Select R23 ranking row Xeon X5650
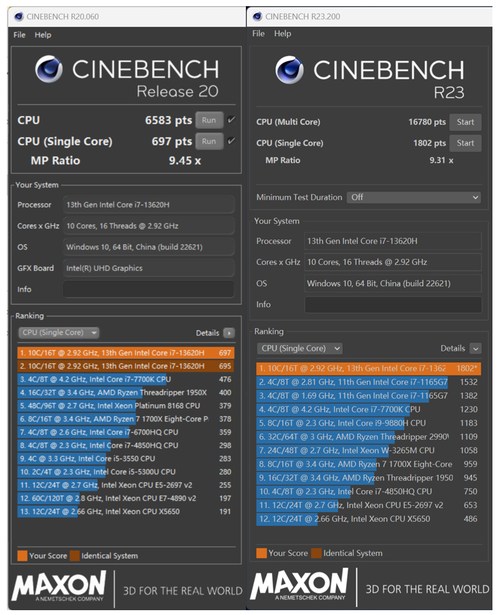The width and height of the screenshot is (500, 615). pos(369,519)
